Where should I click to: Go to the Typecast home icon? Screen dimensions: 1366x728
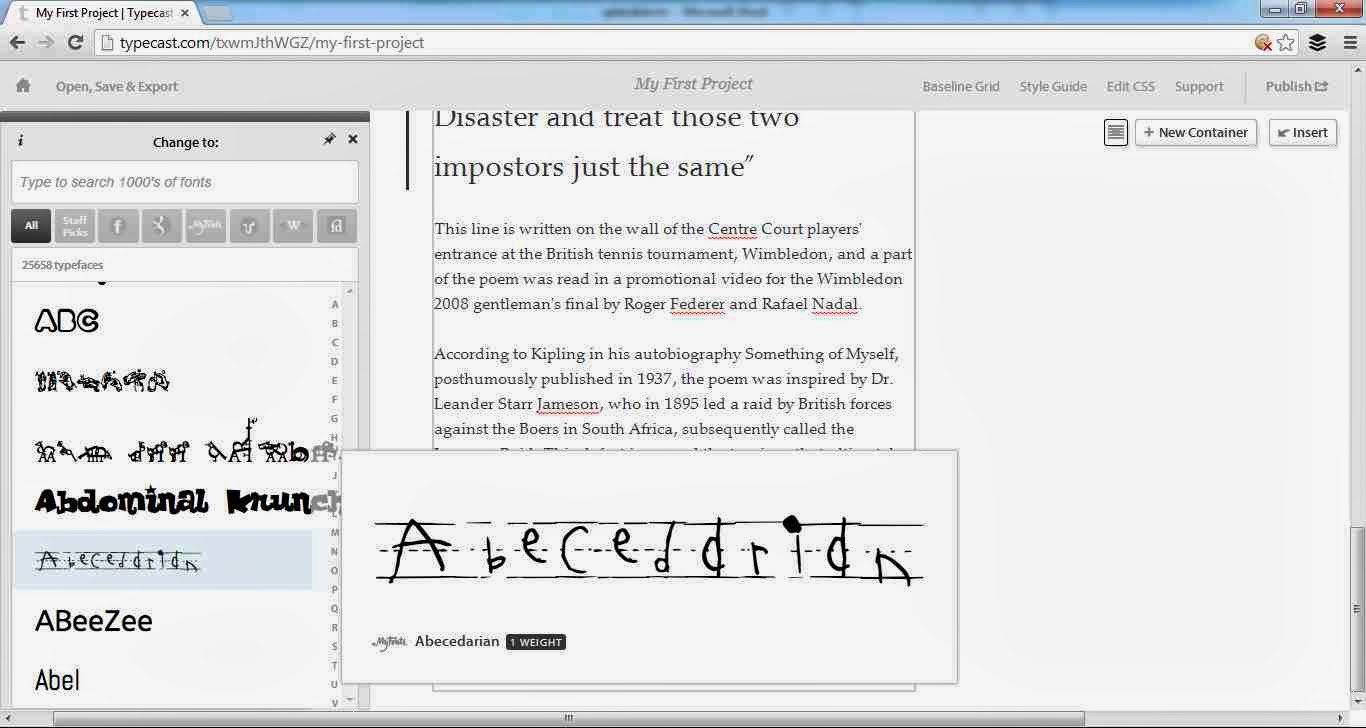point(23,86)
